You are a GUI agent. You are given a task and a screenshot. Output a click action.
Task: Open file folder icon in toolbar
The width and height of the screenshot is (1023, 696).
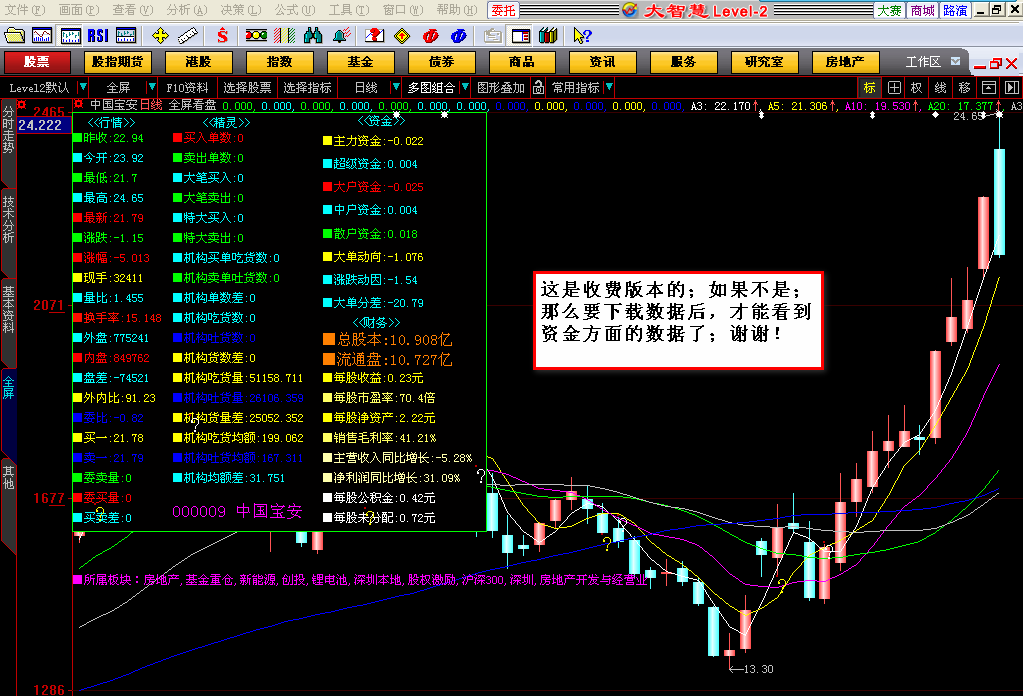[14, 36]
